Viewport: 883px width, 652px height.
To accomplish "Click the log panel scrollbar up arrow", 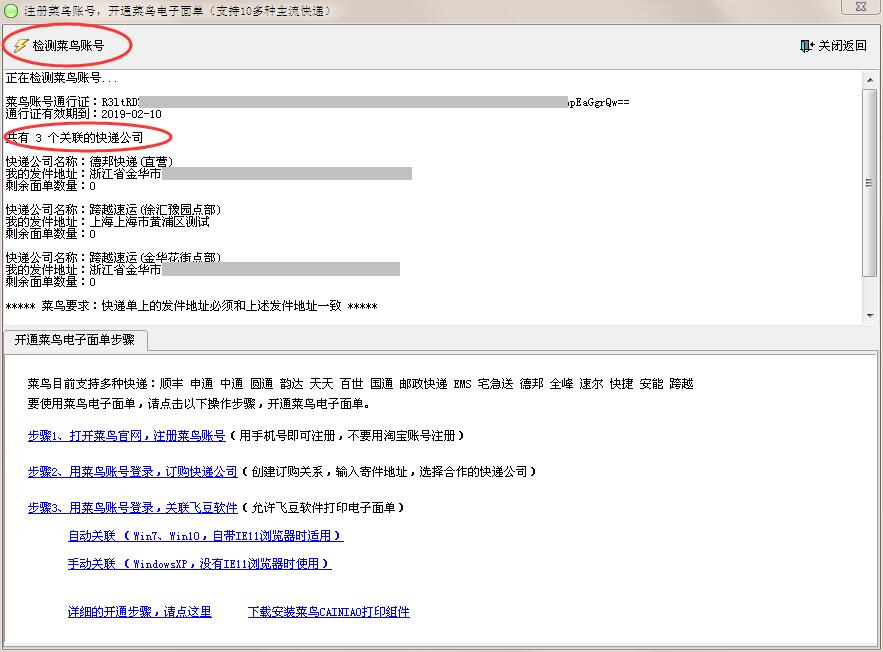I will click(x=870, y=79).
